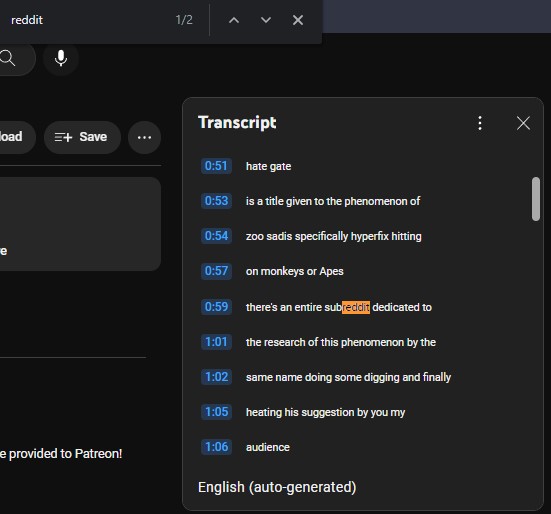Click the transcript scrollbar thumb
This screenshot has width=551, height=514.
point(536,199)
